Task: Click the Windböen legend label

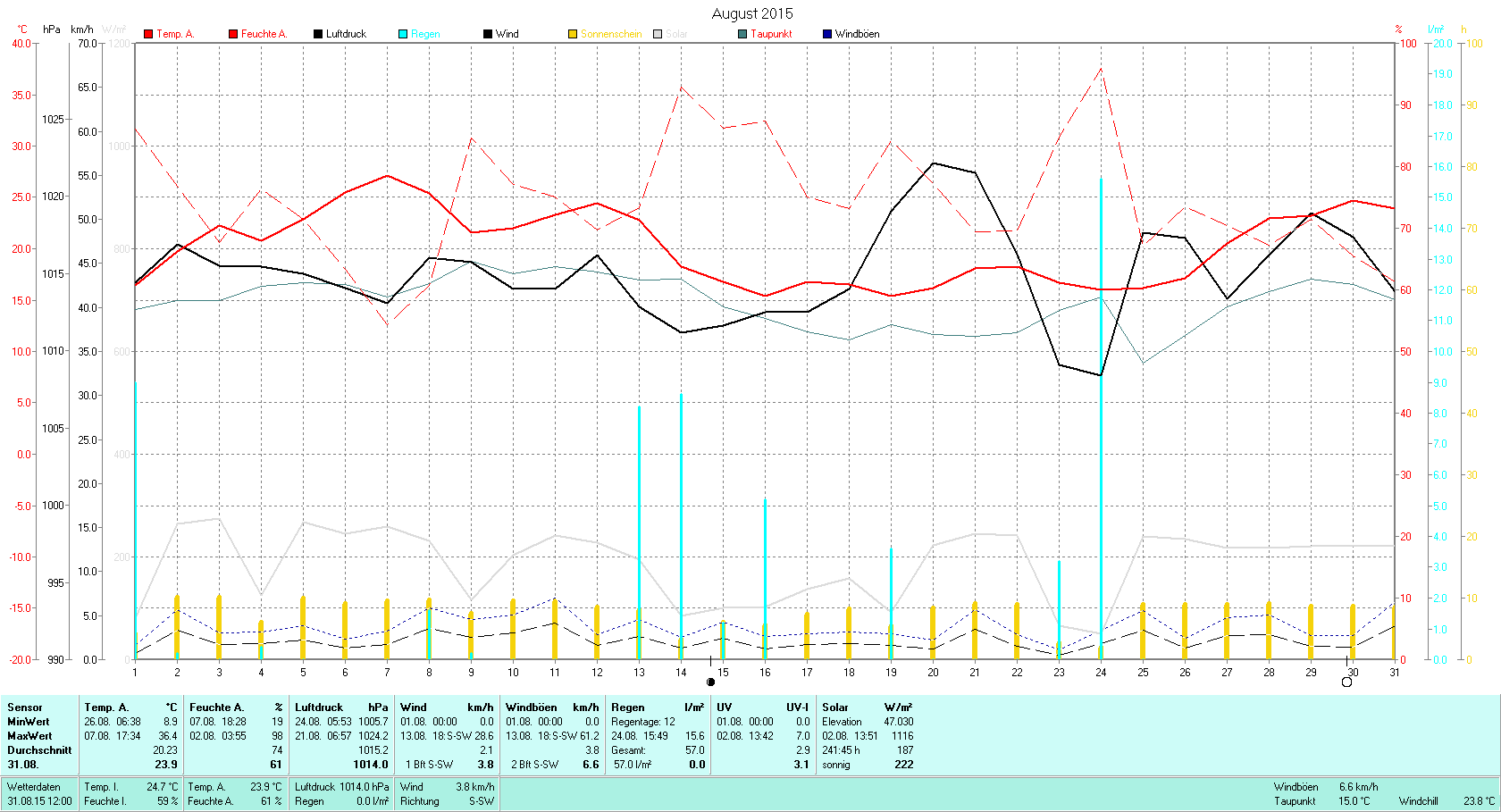Action: [x=858, y=34]
